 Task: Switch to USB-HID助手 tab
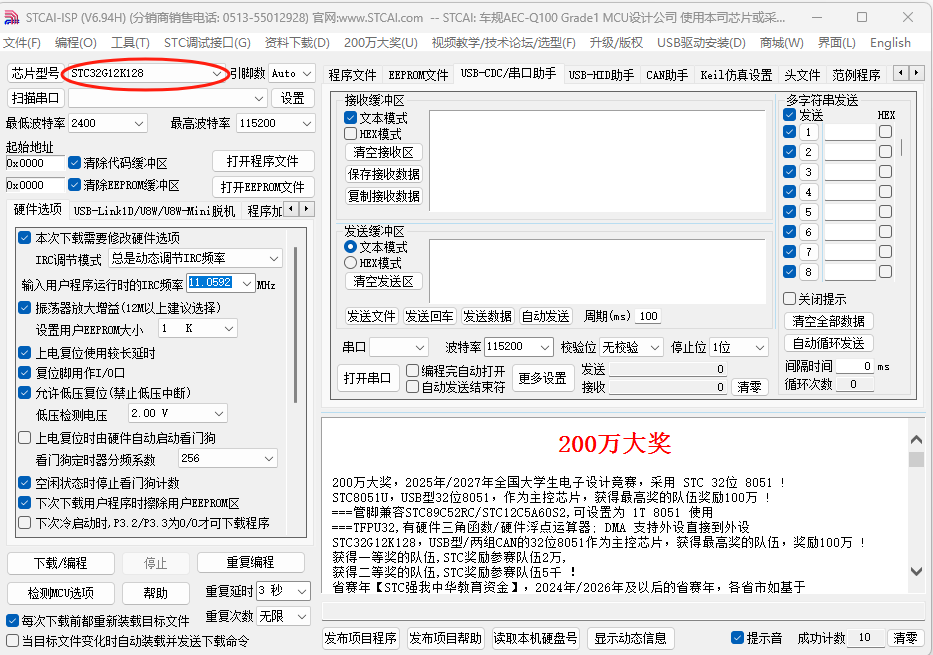[x=601, y=75]
